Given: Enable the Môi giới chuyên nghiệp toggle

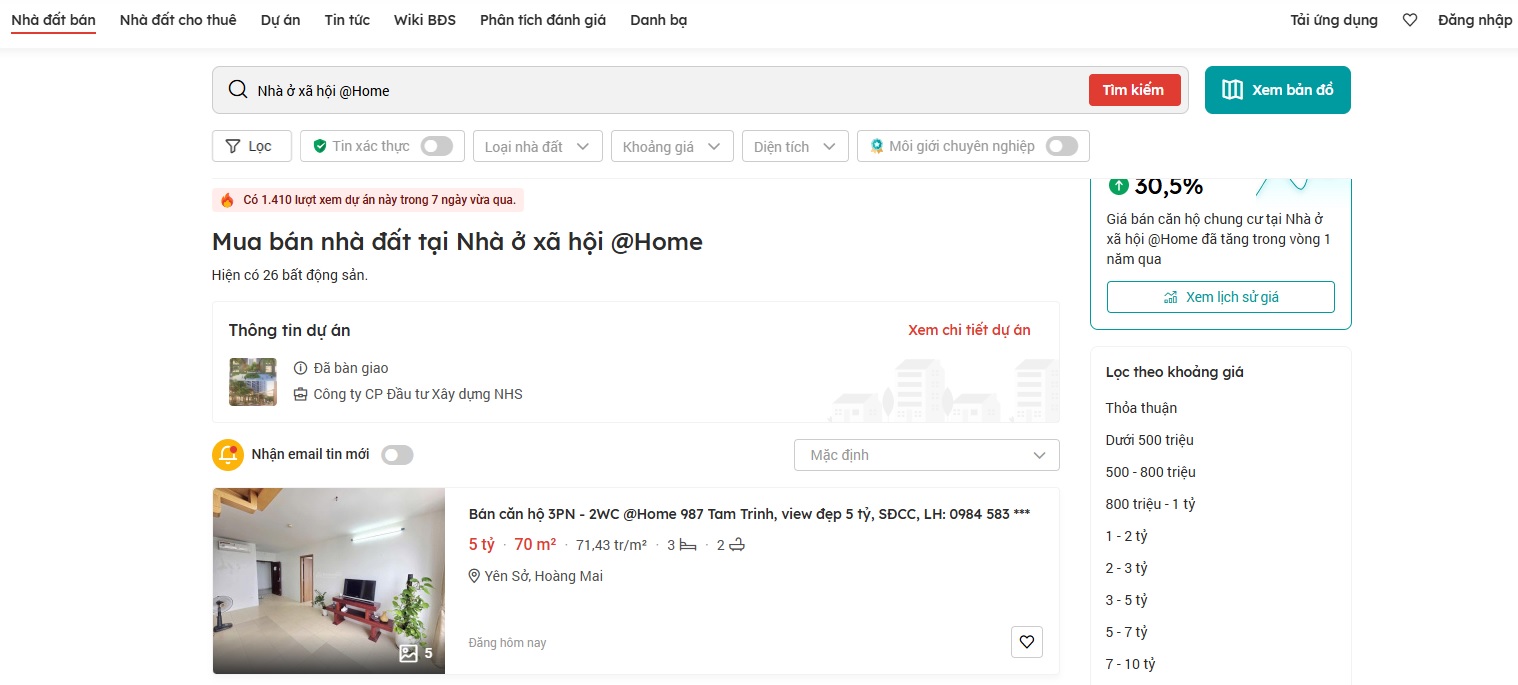Looking at the screenshot, I should pyautogui.click(x=1062, y=146).
